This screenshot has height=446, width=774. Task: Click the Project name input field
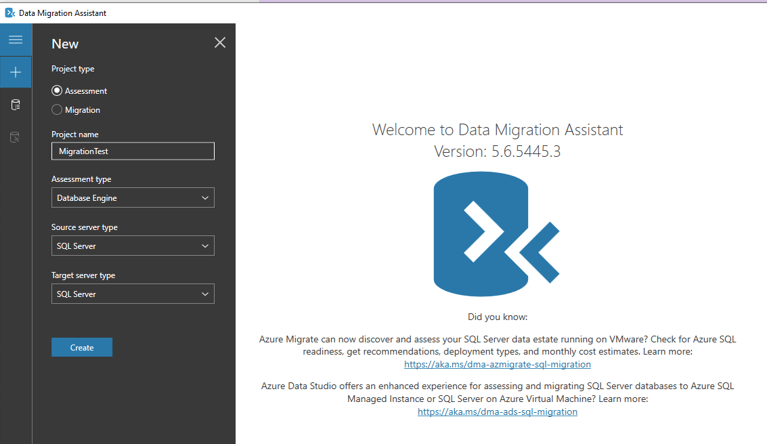tap(133, 151)
